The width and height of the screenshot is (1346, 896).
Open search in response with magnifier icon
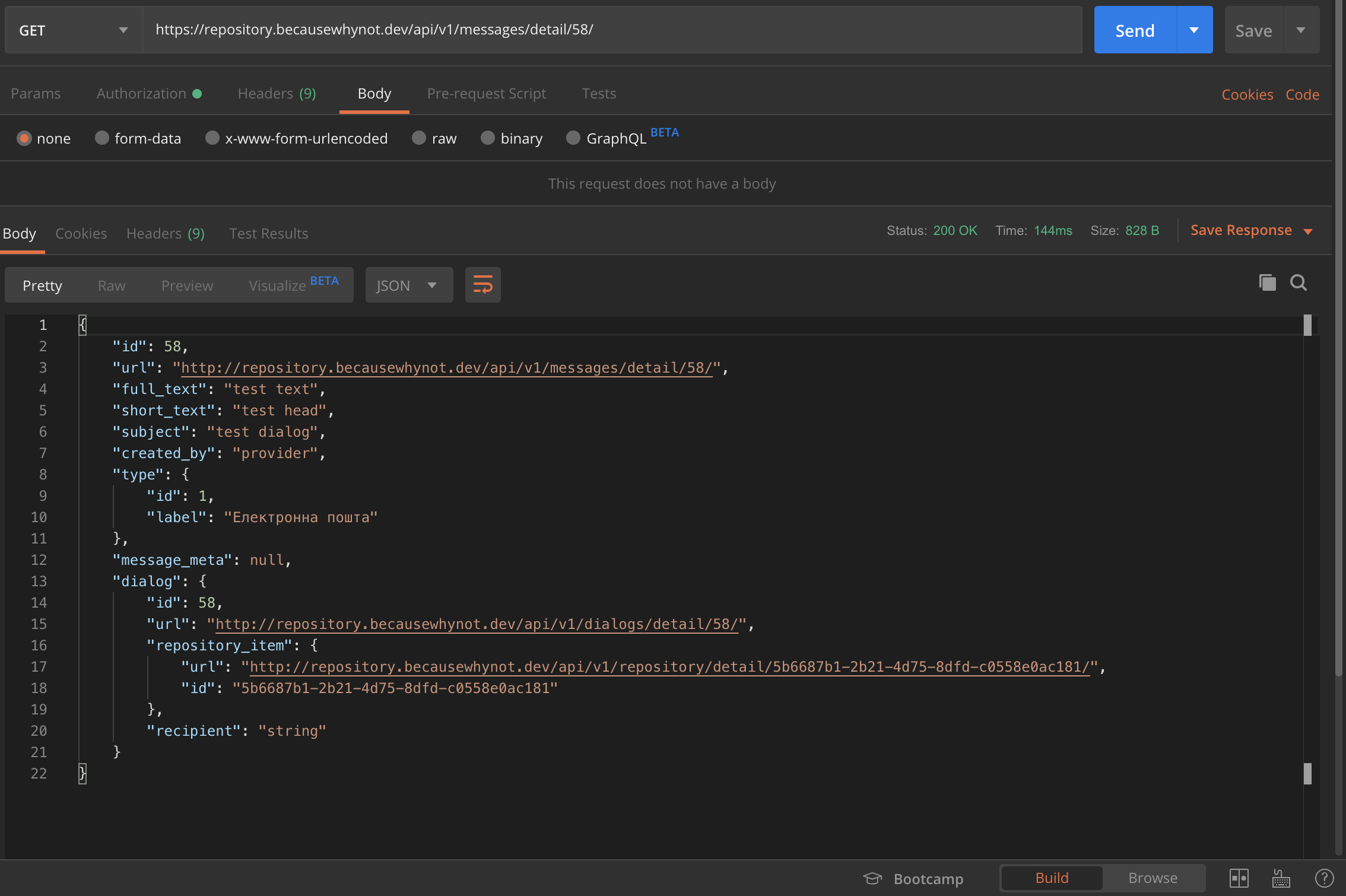click(x=1299, y=283)
